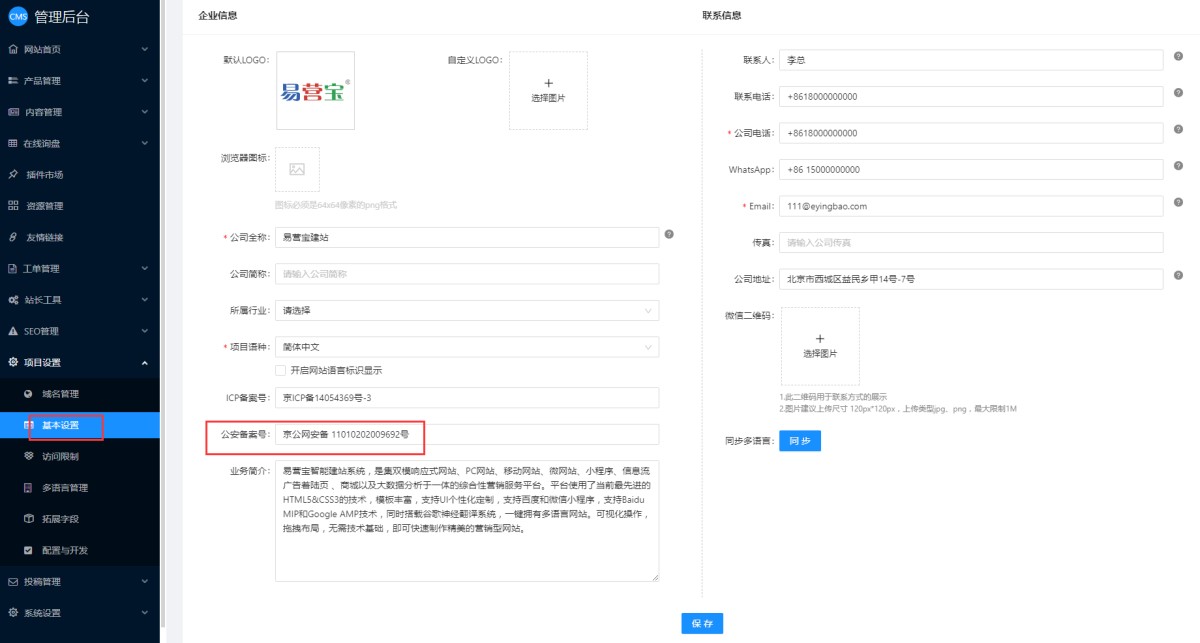Click the 资源管理 grid icon
Image resolution: width=1200 pixels, height=643 pixels.
(13, 206)
